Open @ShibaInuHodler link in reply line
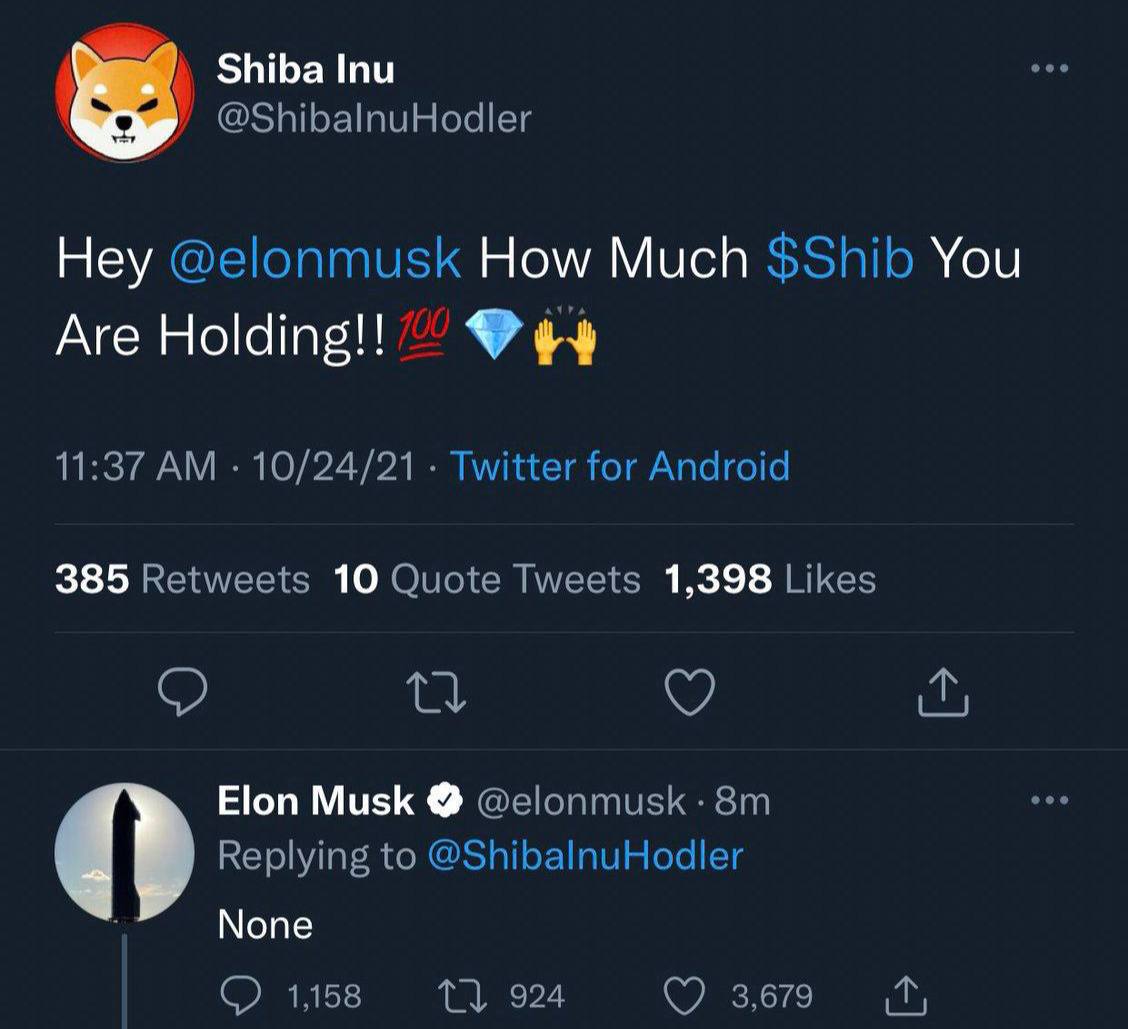 (x=585, y=856)
